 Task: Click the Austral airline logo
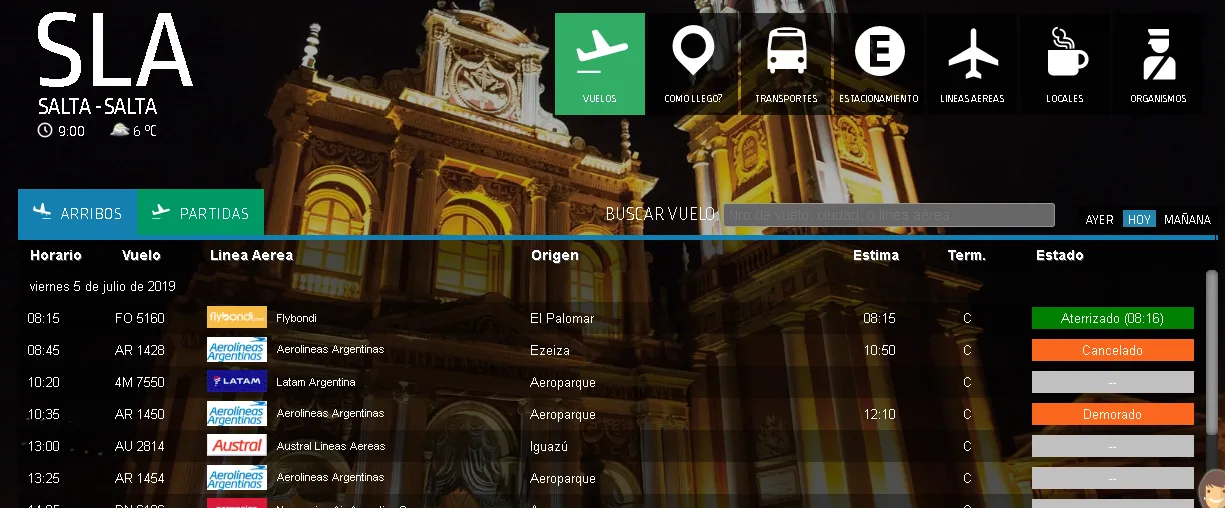237,446
